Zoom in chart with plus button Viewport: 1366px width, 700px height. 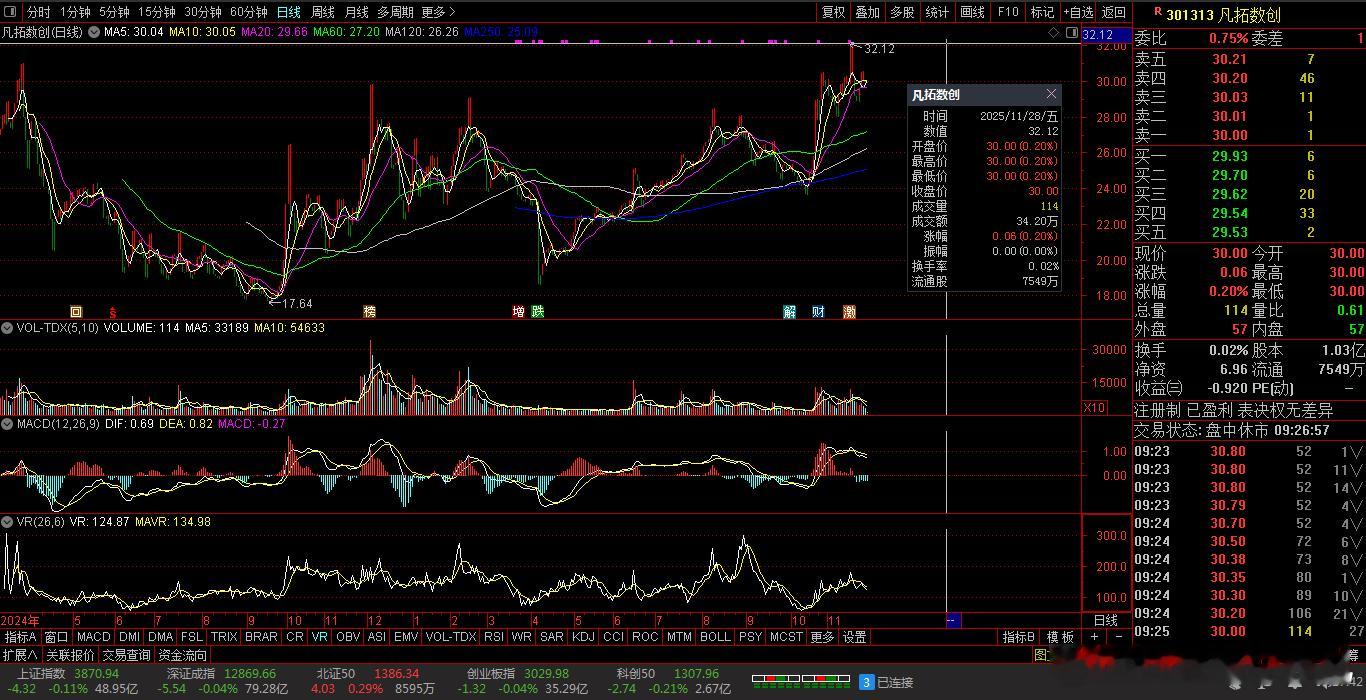[1095, 637]
